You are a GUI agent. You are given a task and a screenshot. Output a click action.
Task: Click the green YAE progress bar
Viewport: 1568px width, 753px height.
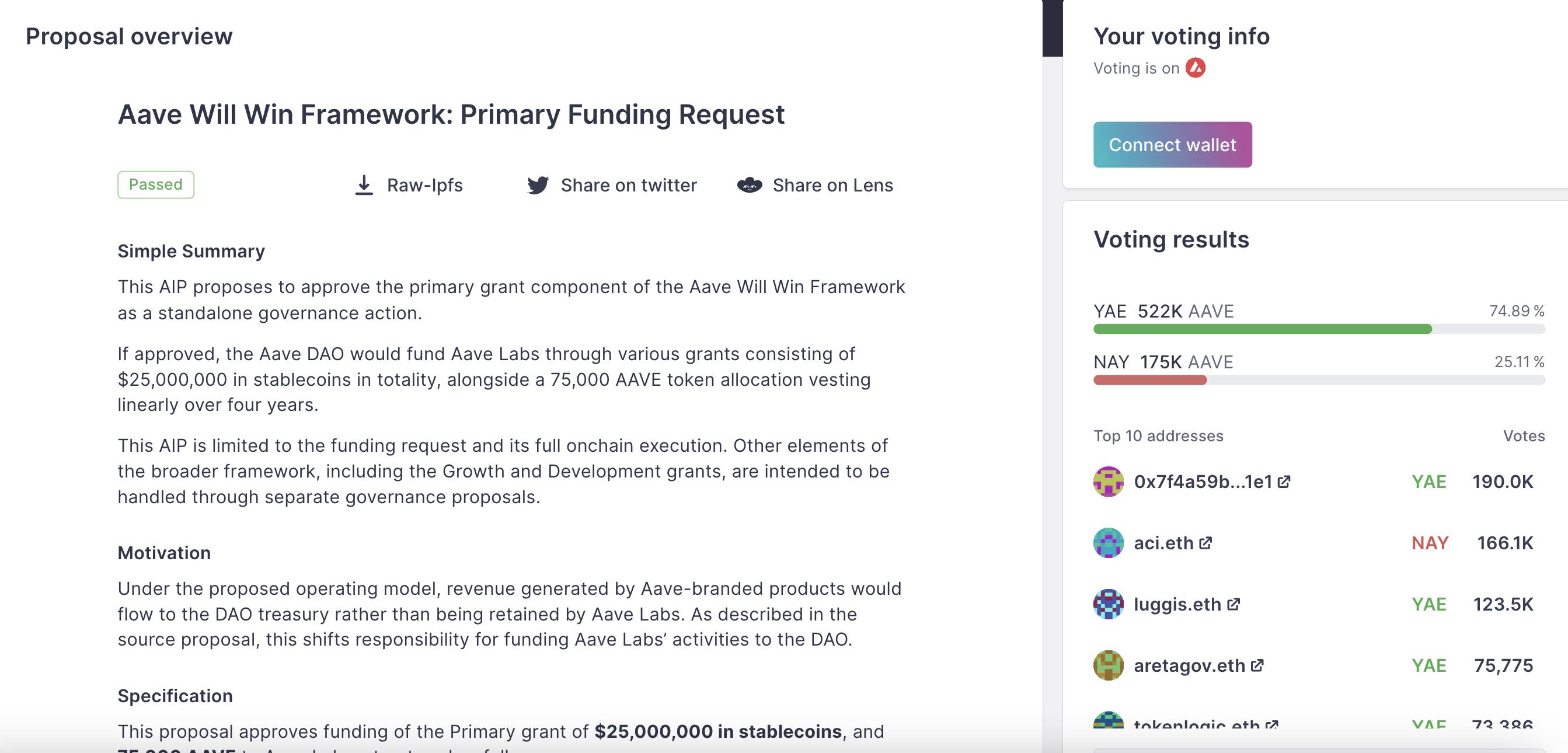tap(1263, 329)
